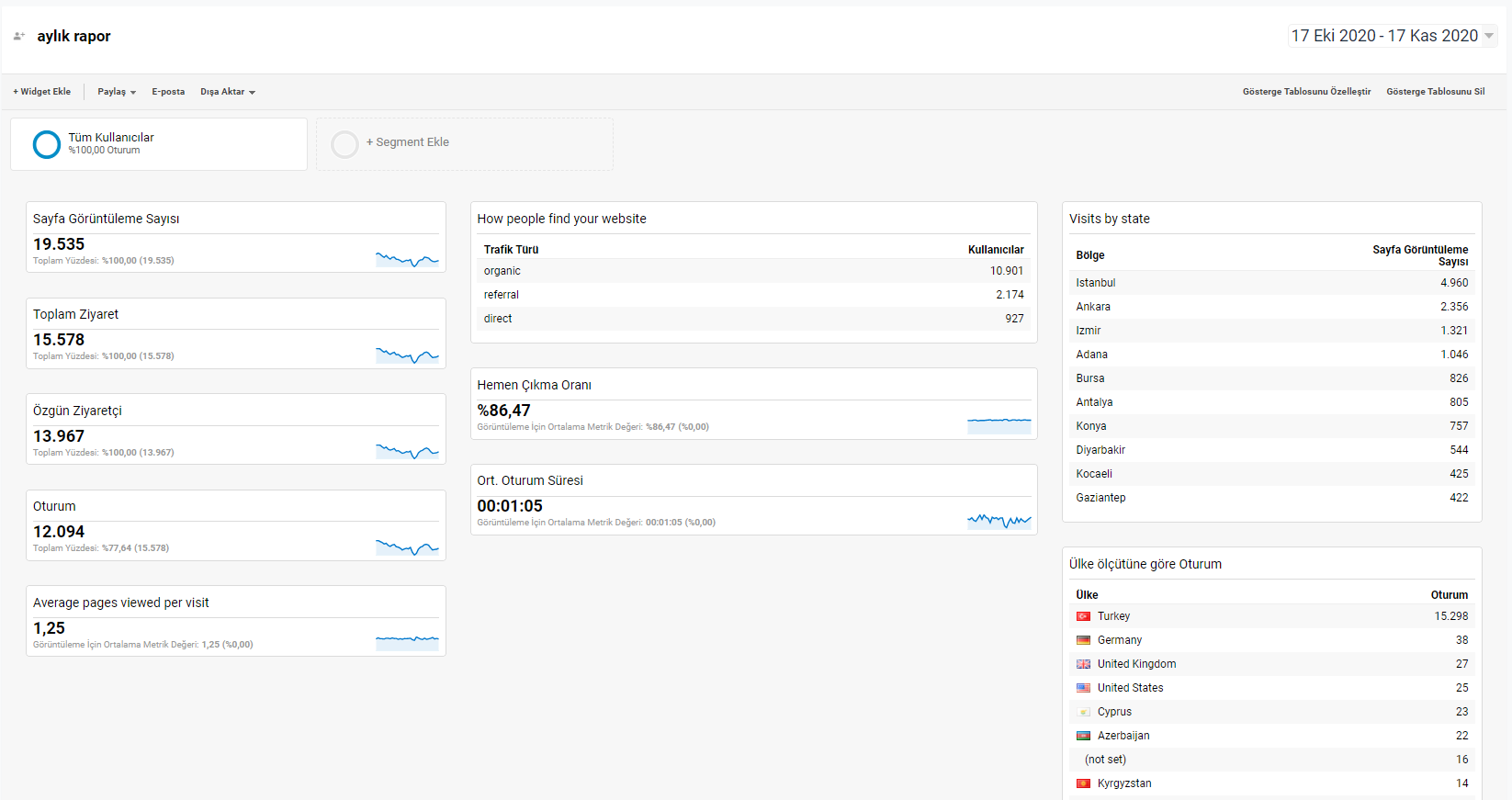Click the Toplam Ziyaret widget title

[x=76, y=314]
